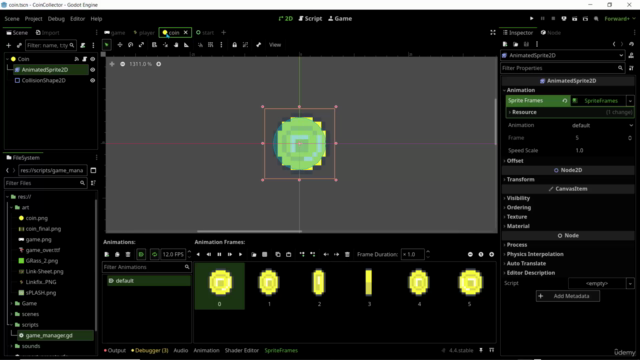Toggle smart snapping

pos(200,45)
